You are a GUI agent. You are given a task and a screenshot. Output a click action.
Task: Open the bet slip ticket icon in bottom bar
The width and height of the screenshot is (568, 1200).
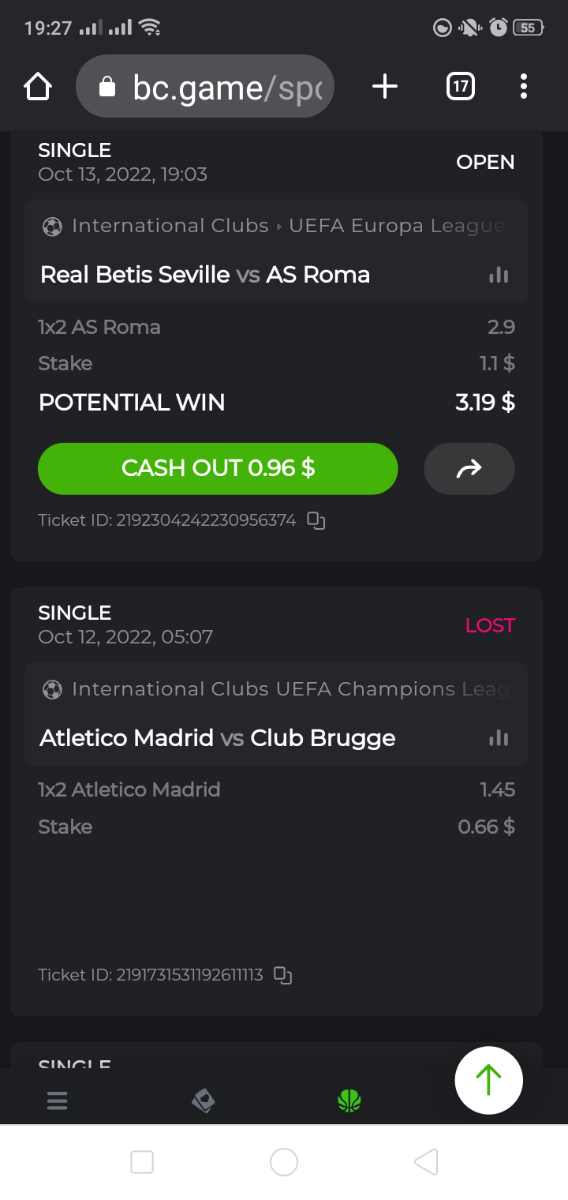pyautogui.click(x=203, y=1101)
